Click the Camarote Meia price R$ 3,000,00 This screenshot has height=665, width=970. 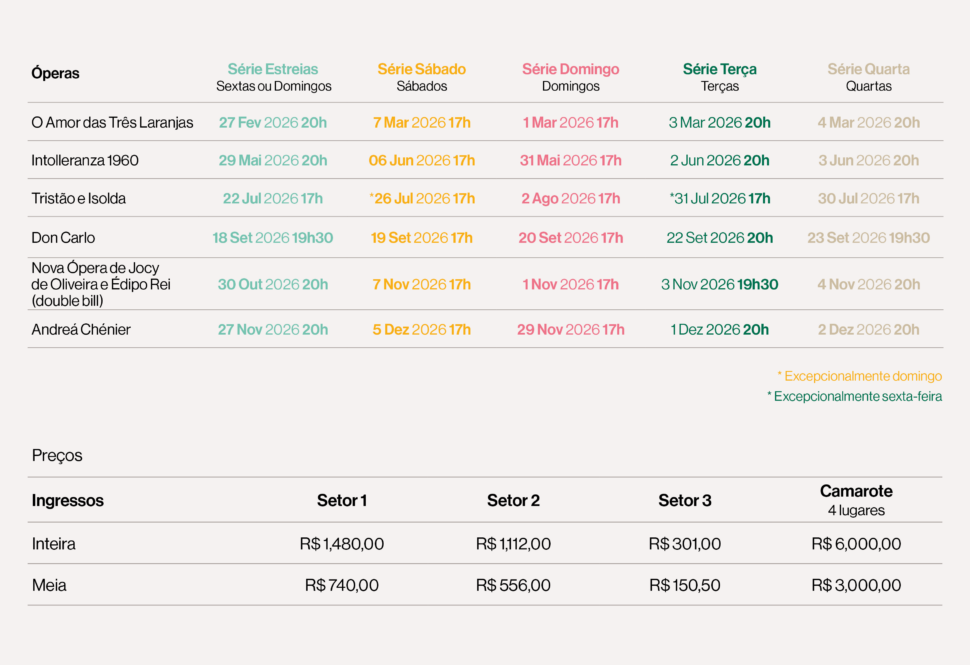click(x=855, y=585)
